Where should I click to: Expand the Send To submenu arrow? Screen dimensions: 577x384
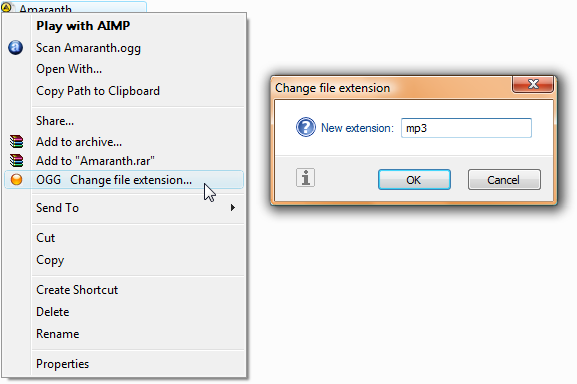click(x=233, y=208)
